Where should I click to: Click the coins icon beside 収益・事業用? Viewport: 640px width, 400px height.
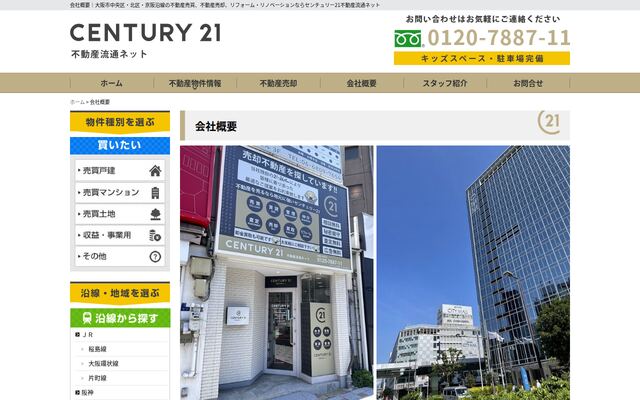point(155,236)
